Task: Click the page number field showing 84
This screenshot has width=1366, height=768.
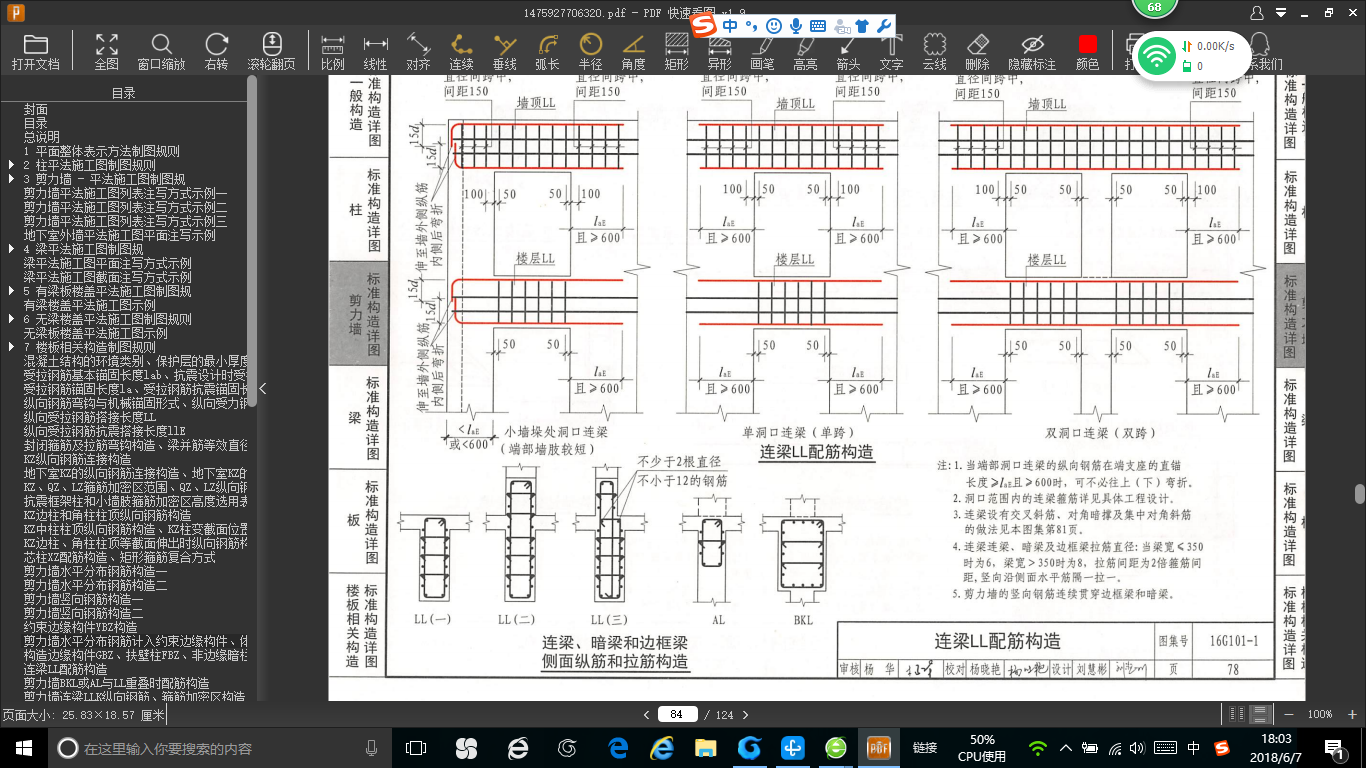Action: point(678,714)
